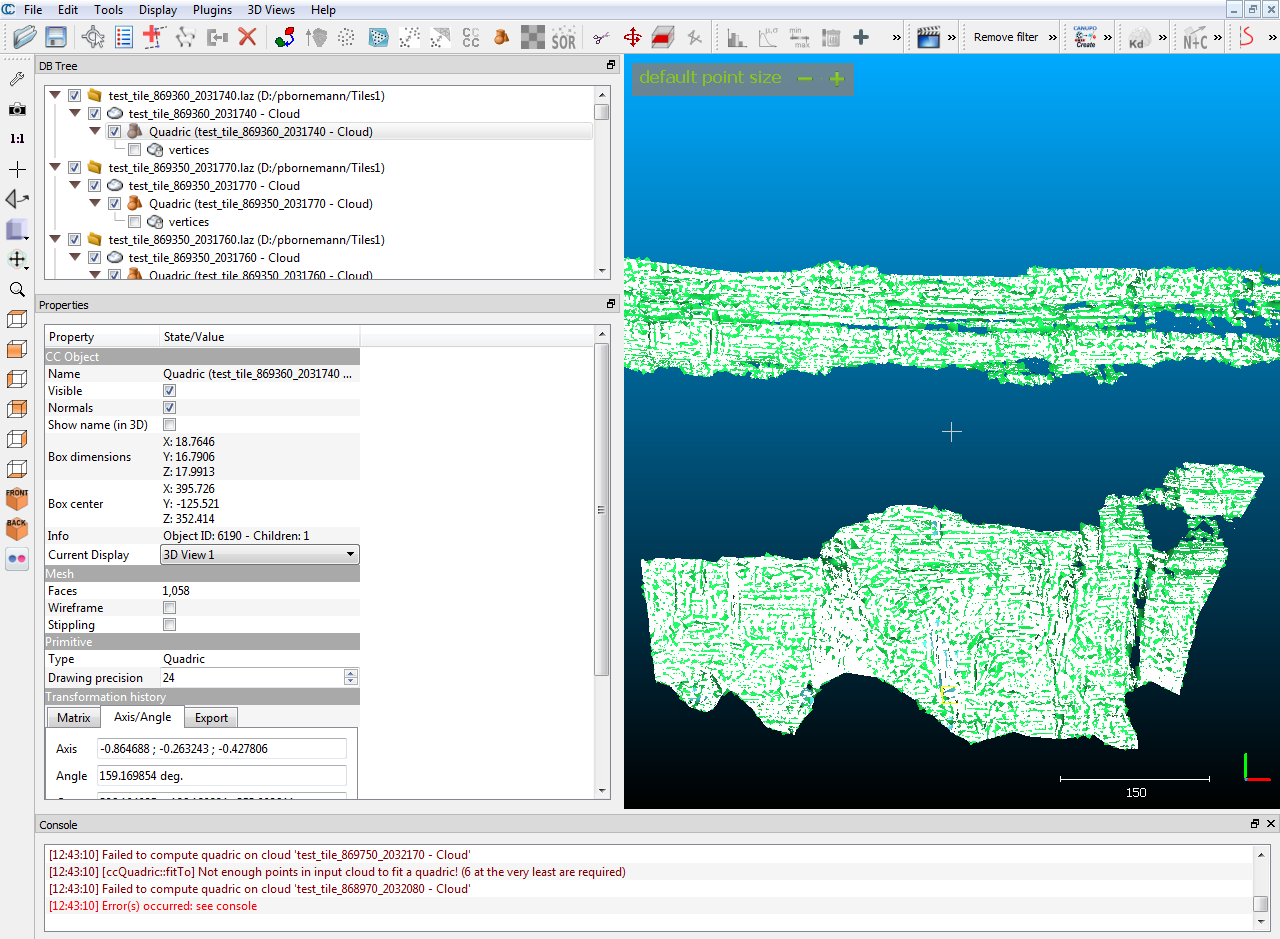Set the Front view cube
The height and width of the screenshot is (939, 1280).
(17, 499)
